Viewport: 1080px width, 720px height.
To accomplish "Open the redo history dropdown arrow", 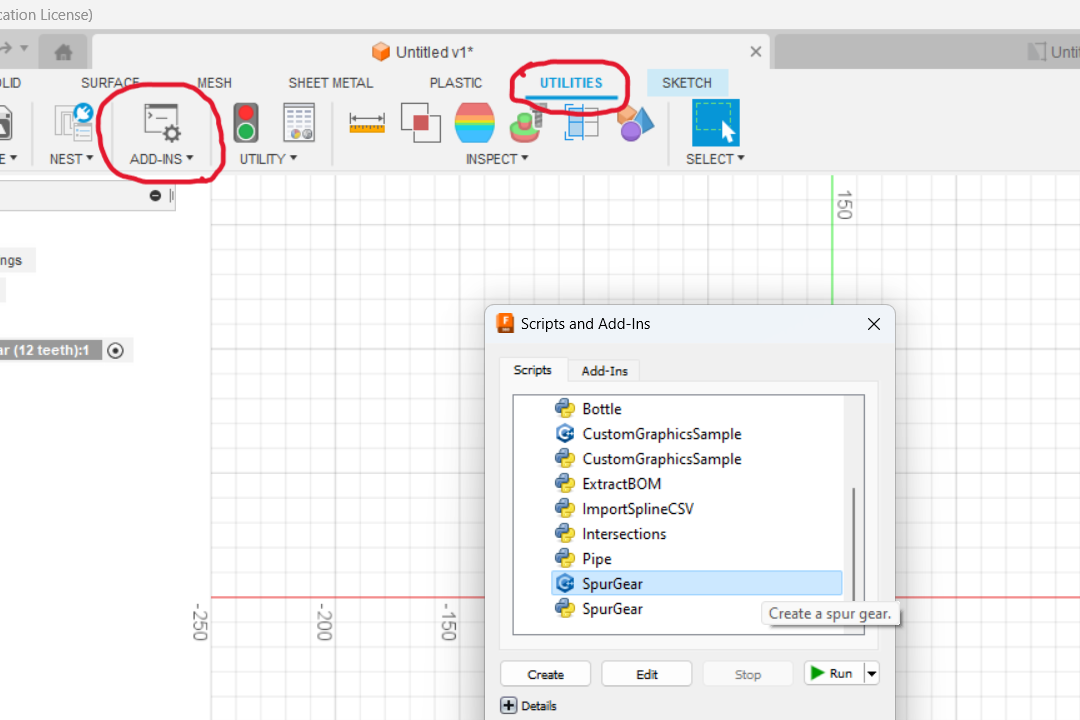I will pyautogui.click(x=24, y=48).
